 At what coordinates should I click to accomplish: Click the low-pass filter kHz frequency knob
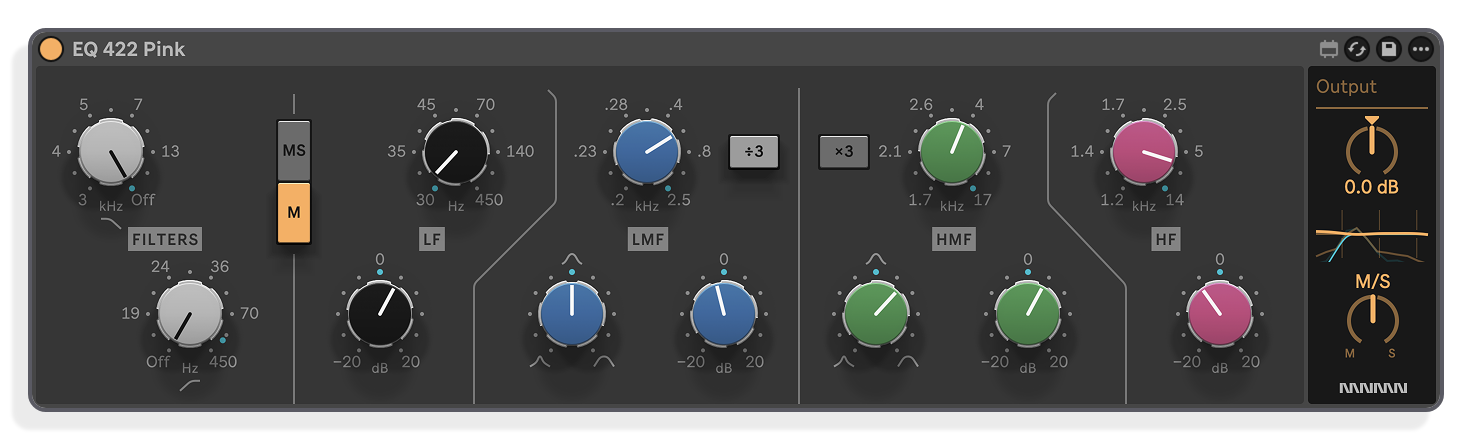click(x=112, y=152)
